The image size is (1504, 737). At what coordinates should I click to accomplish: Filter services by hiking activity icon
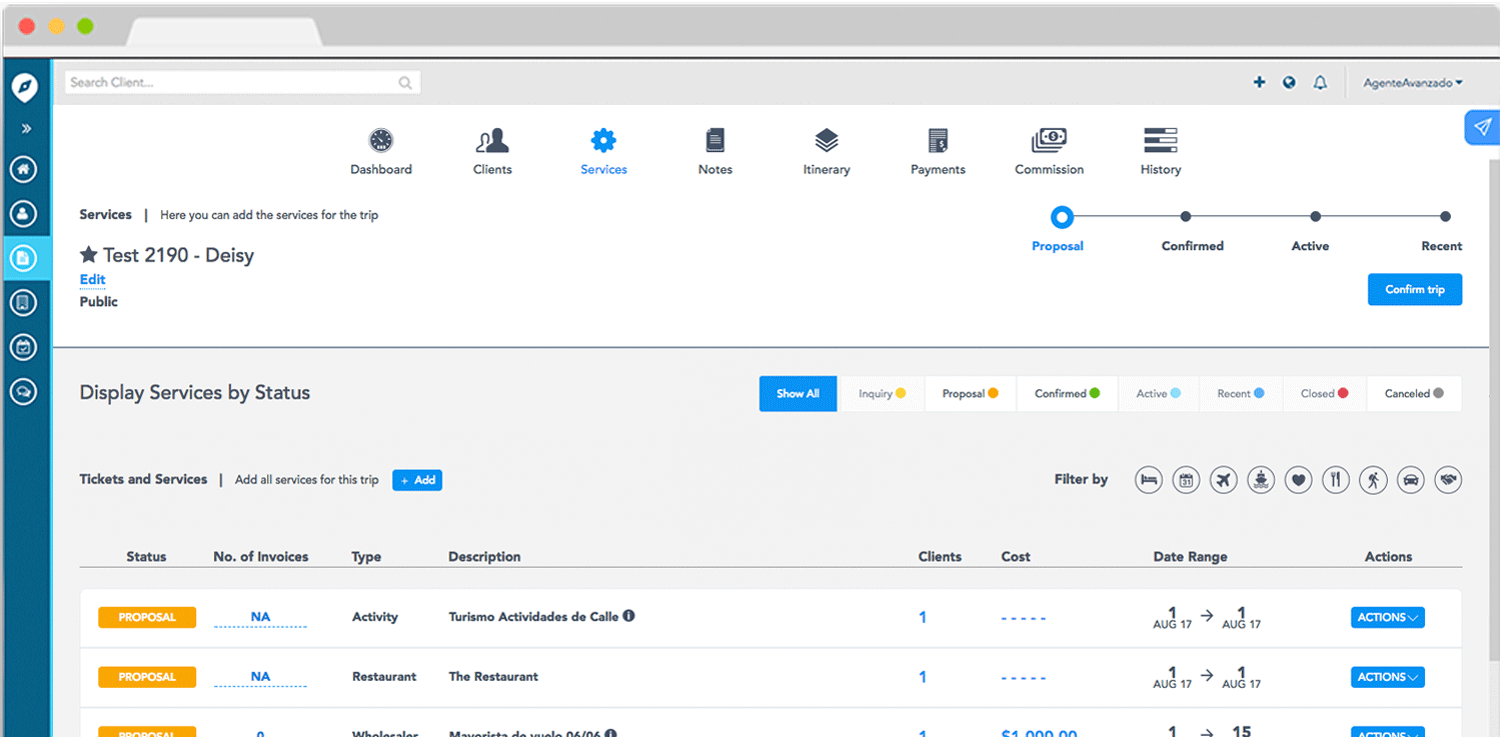(1373, 480)
